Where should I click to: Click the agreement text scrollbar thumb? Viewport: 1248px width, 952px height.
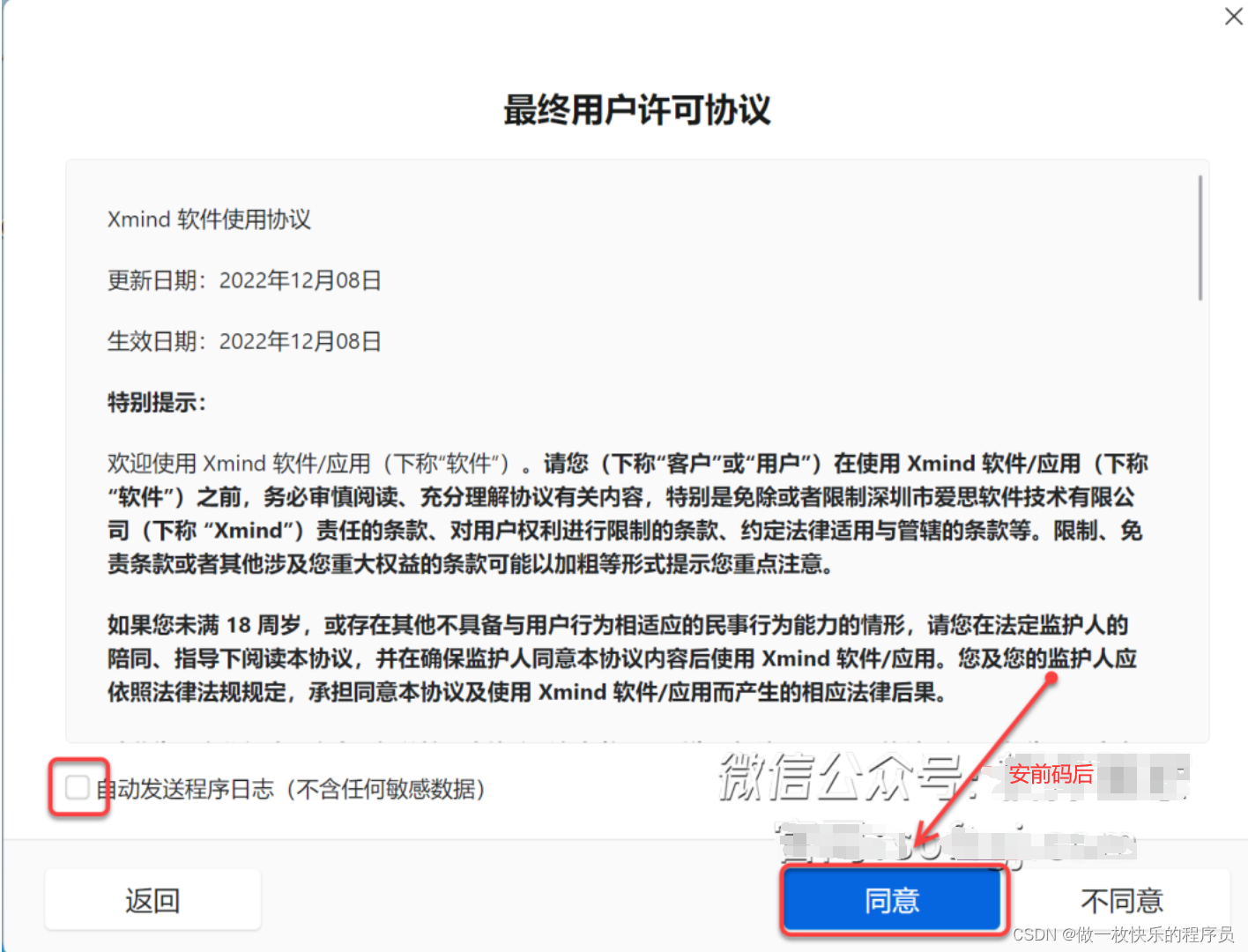tap(1200, 238)
